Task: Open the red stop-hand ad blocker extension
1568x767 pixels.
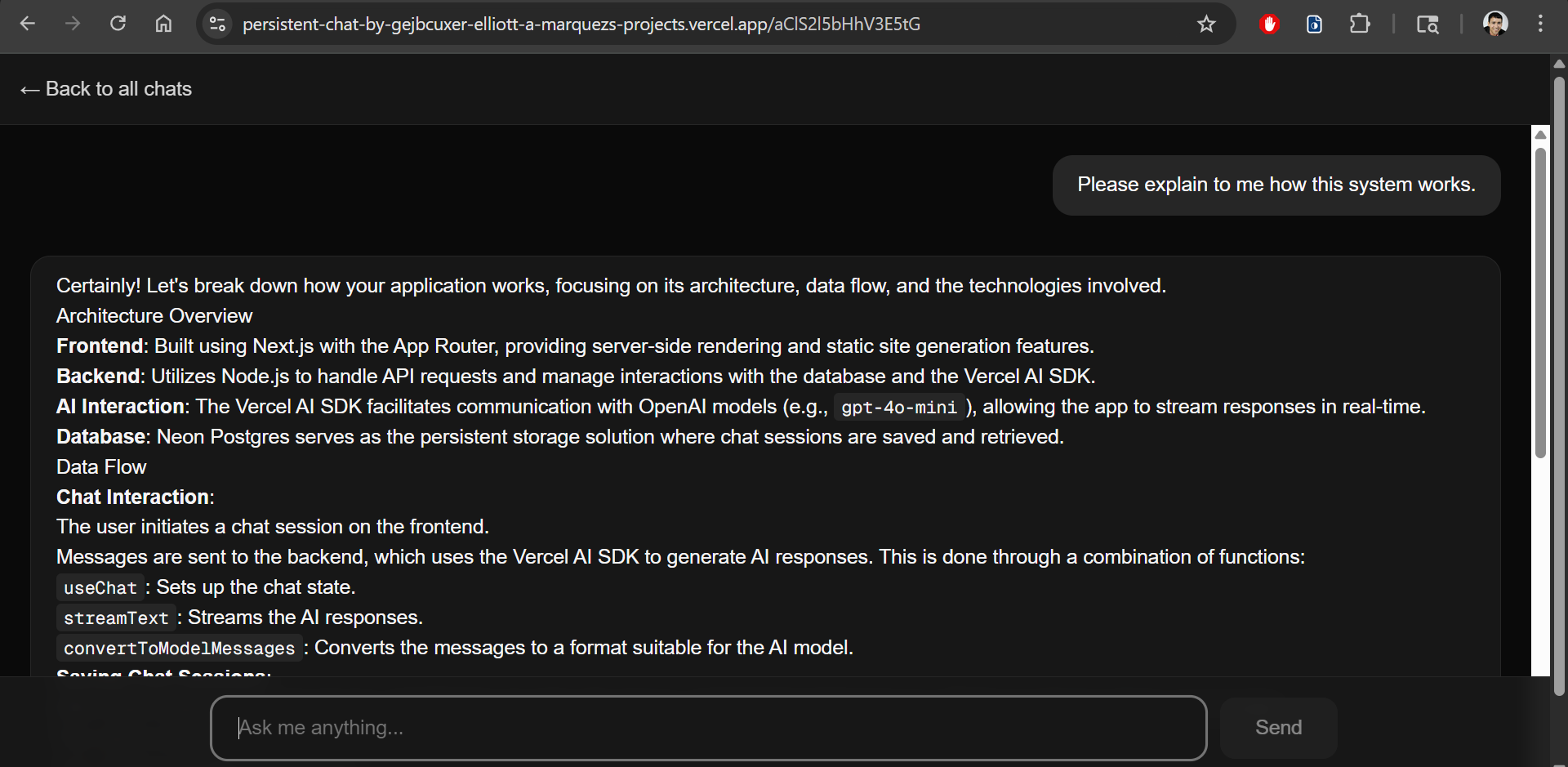Action: (1269, 24)
